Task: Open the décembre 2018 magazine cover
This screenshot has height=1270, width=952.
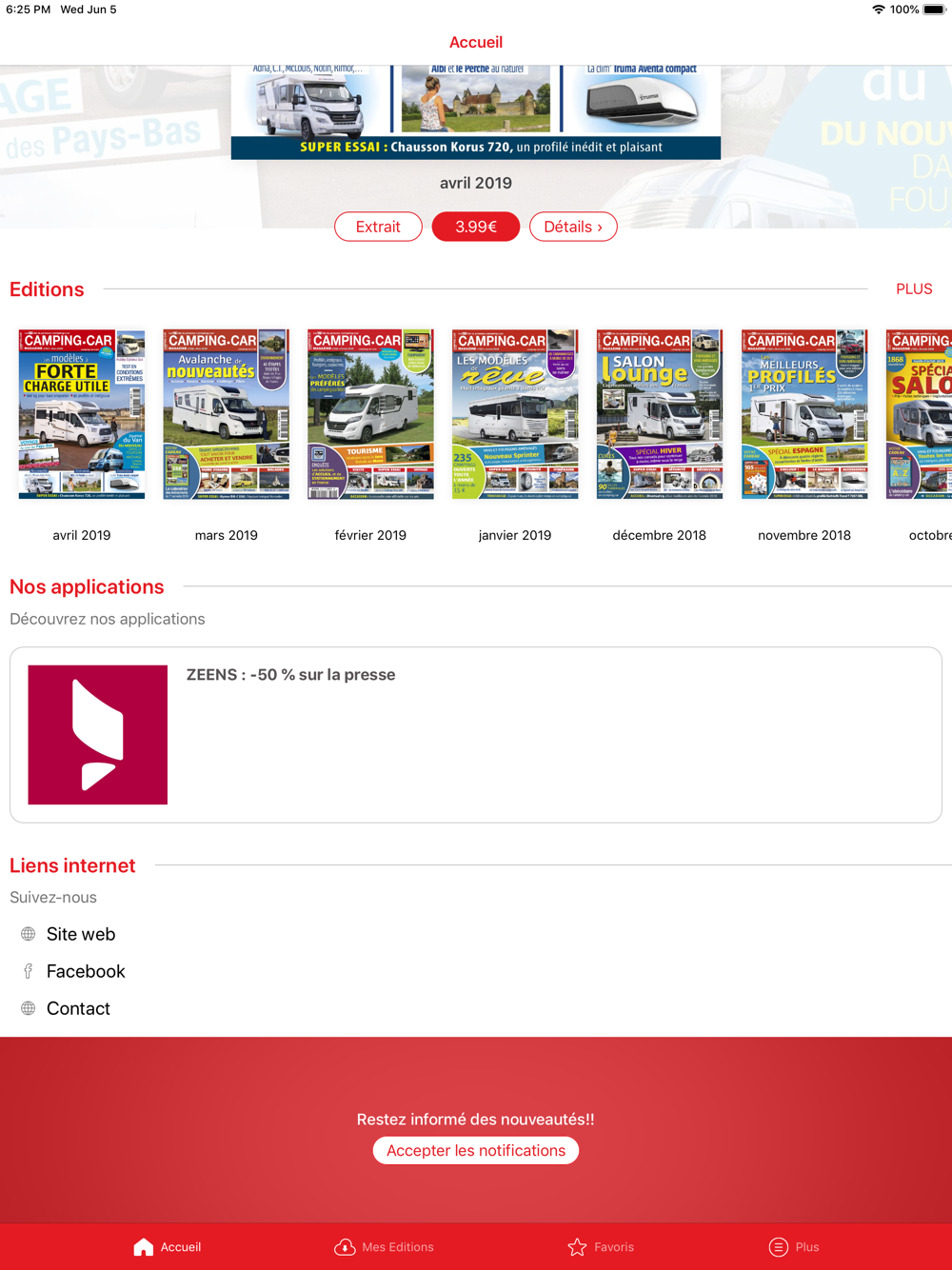Action: (660, 414)
